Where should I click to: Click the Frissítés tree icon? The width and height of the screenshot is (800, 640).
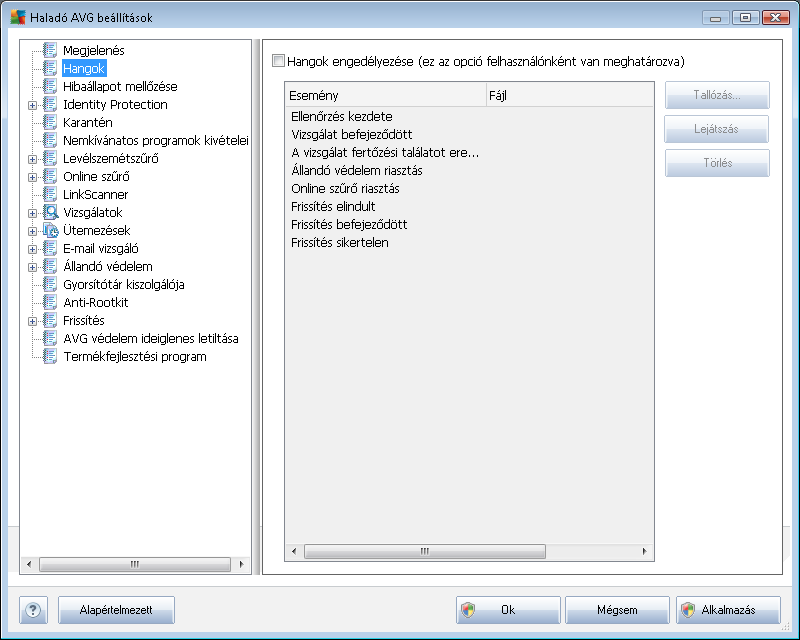tap(50, 320)
